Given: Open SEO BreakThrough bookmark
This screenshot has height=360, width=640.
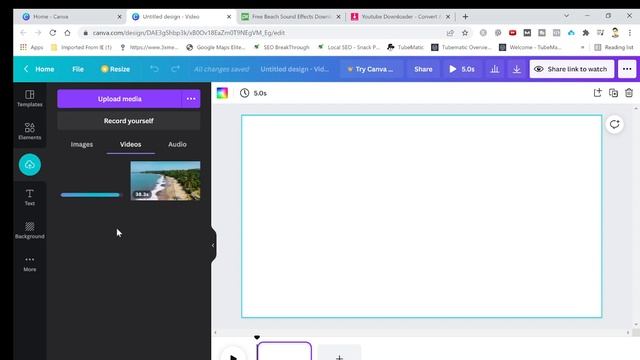Looking at the screenshot, I should [x=281, y=47].
